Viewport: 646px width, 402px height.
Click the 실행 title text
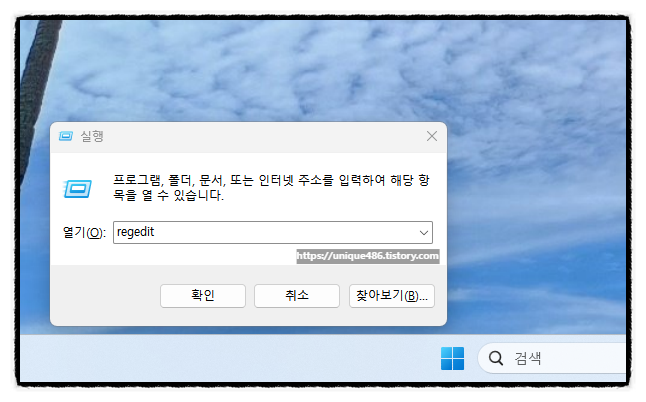[x=92, y=136]
